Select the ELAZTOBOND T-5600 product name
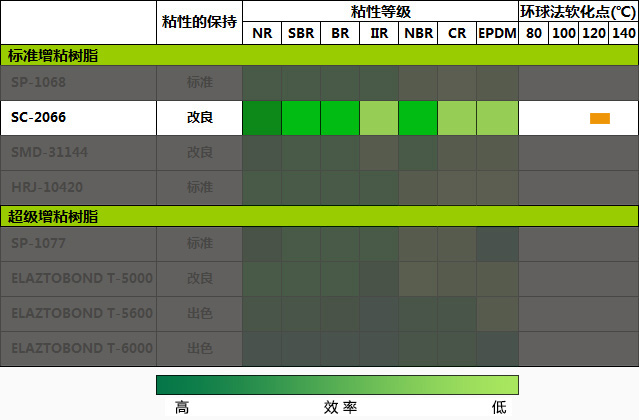The image size is (639, 420). (82, 314)
